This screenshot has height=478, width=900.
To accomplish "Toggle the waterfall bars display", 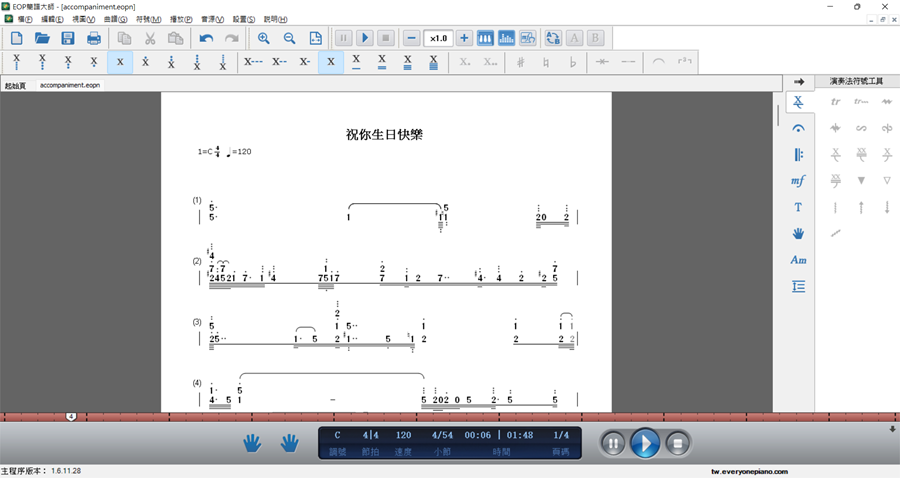I will [x=506, y=38].
